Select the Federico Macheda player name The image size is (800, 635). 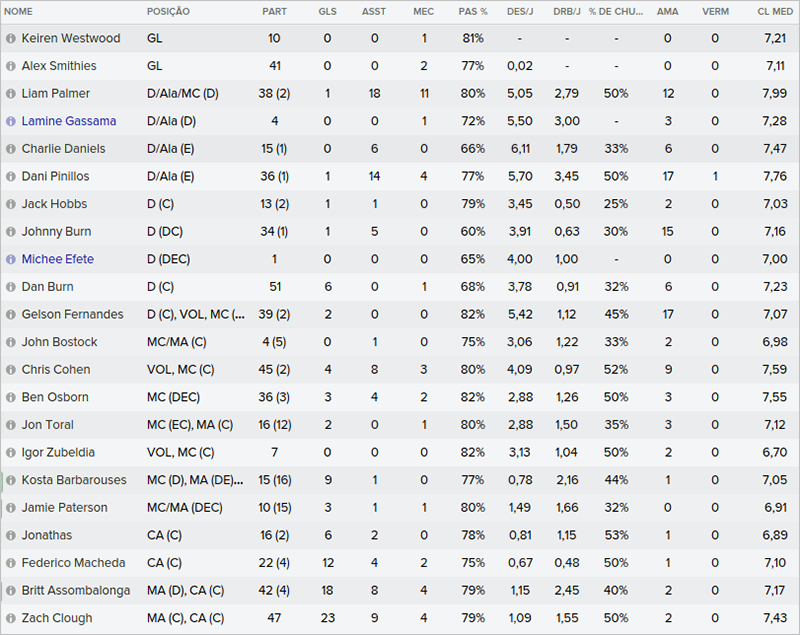(x=73, y=563)
